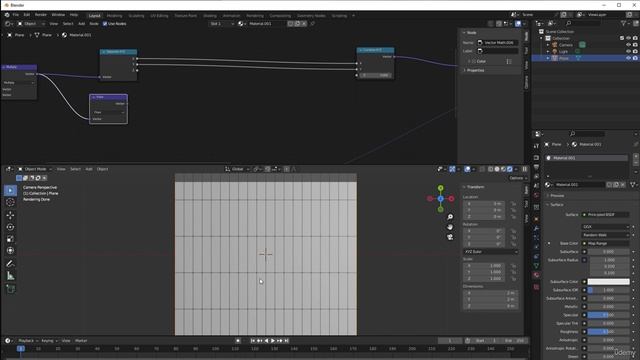This screenshot has width=640, height=360.
Task: Open the Playback popover in timeline
Action: [x=28, y=340]
